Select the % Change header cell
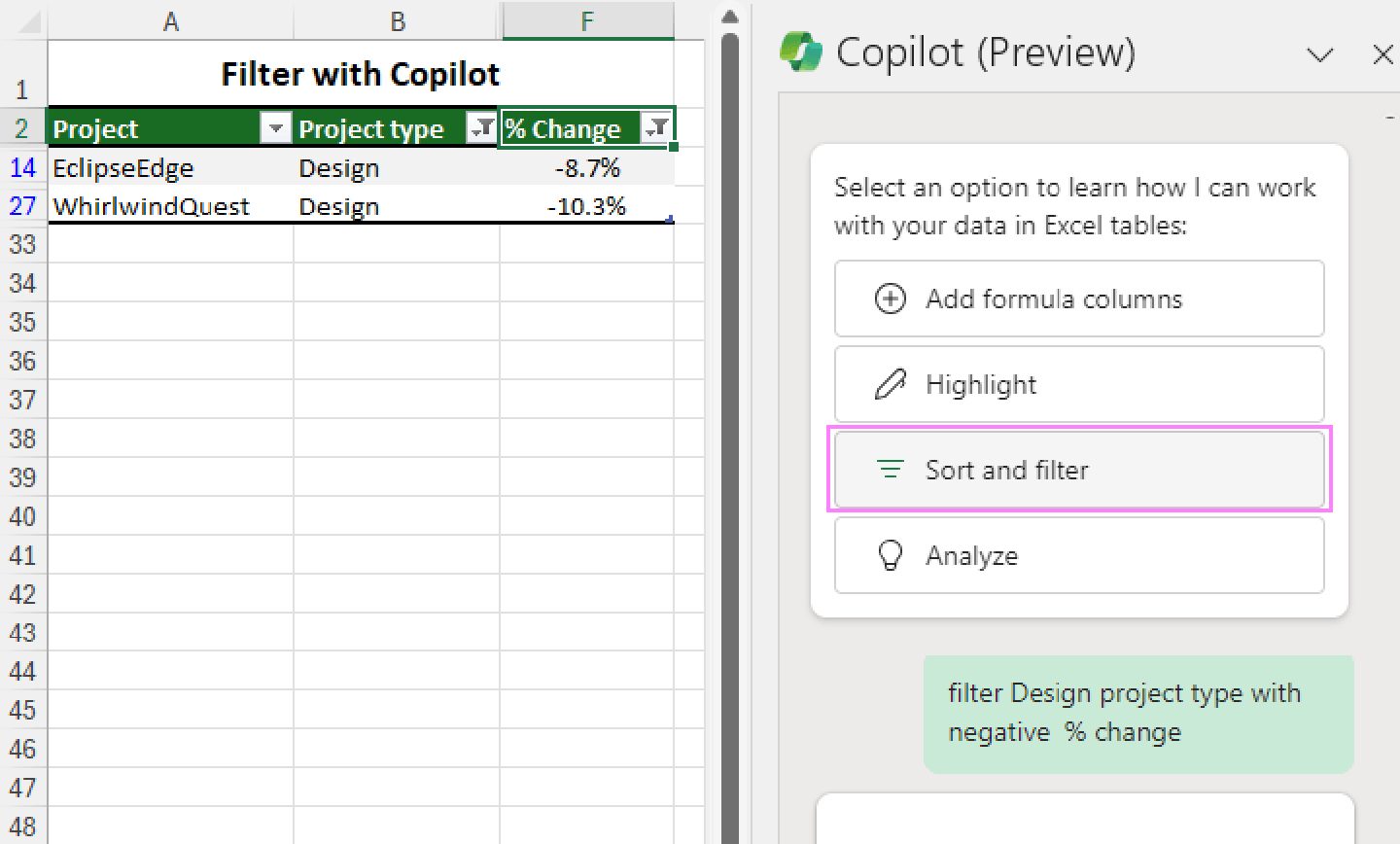This screenshot has width=1400, height=844. click(587, 127)
